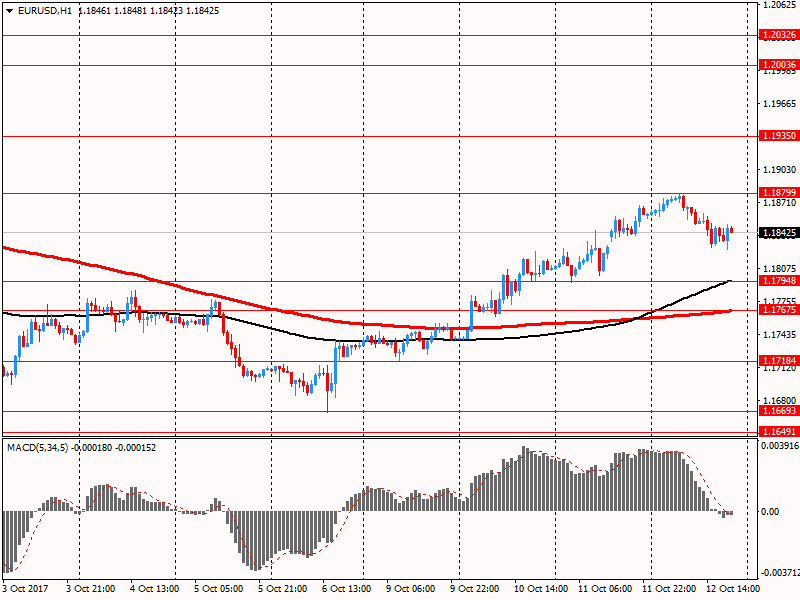Click the 1.19665 price scale value
Viewport: 800px width, 600px height.
pos(779,104)
